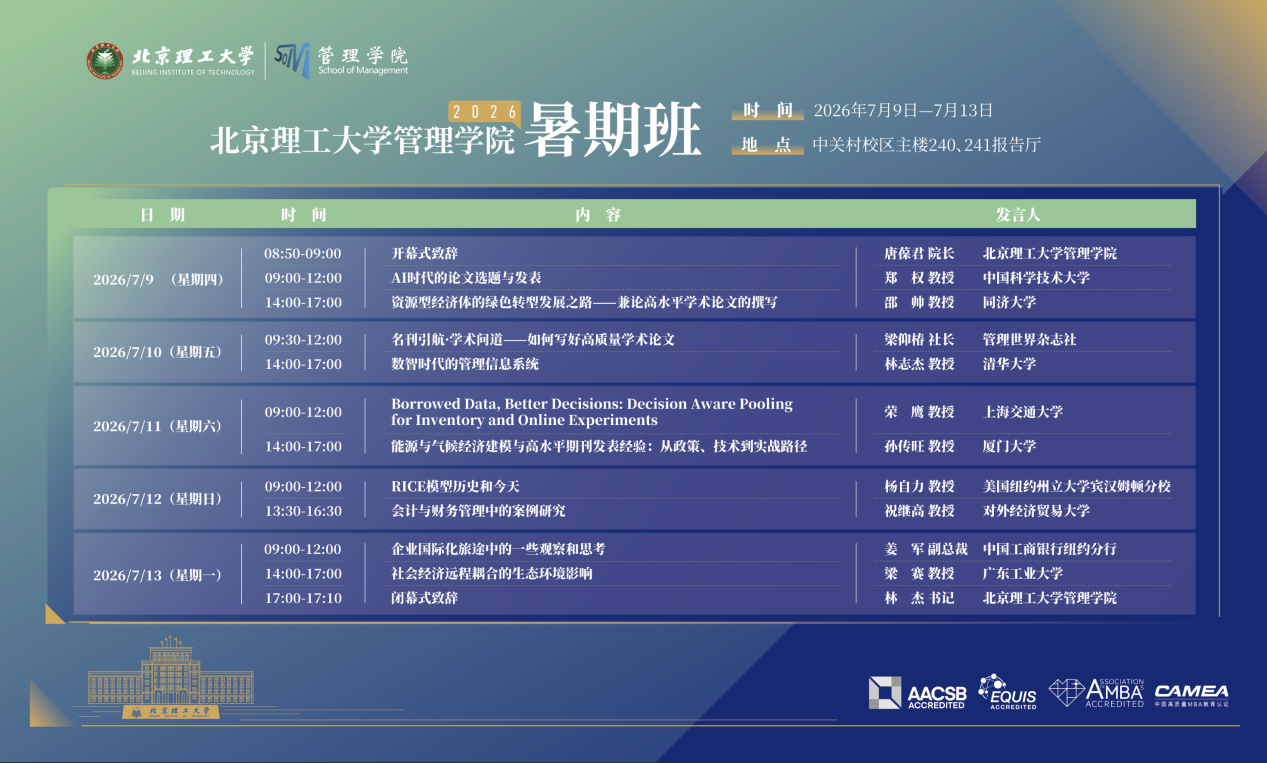The width and height of the screenshot is (1267, 763).
Task: Click affiliation 广东工业大学
Action: [x=1023, y=574]
